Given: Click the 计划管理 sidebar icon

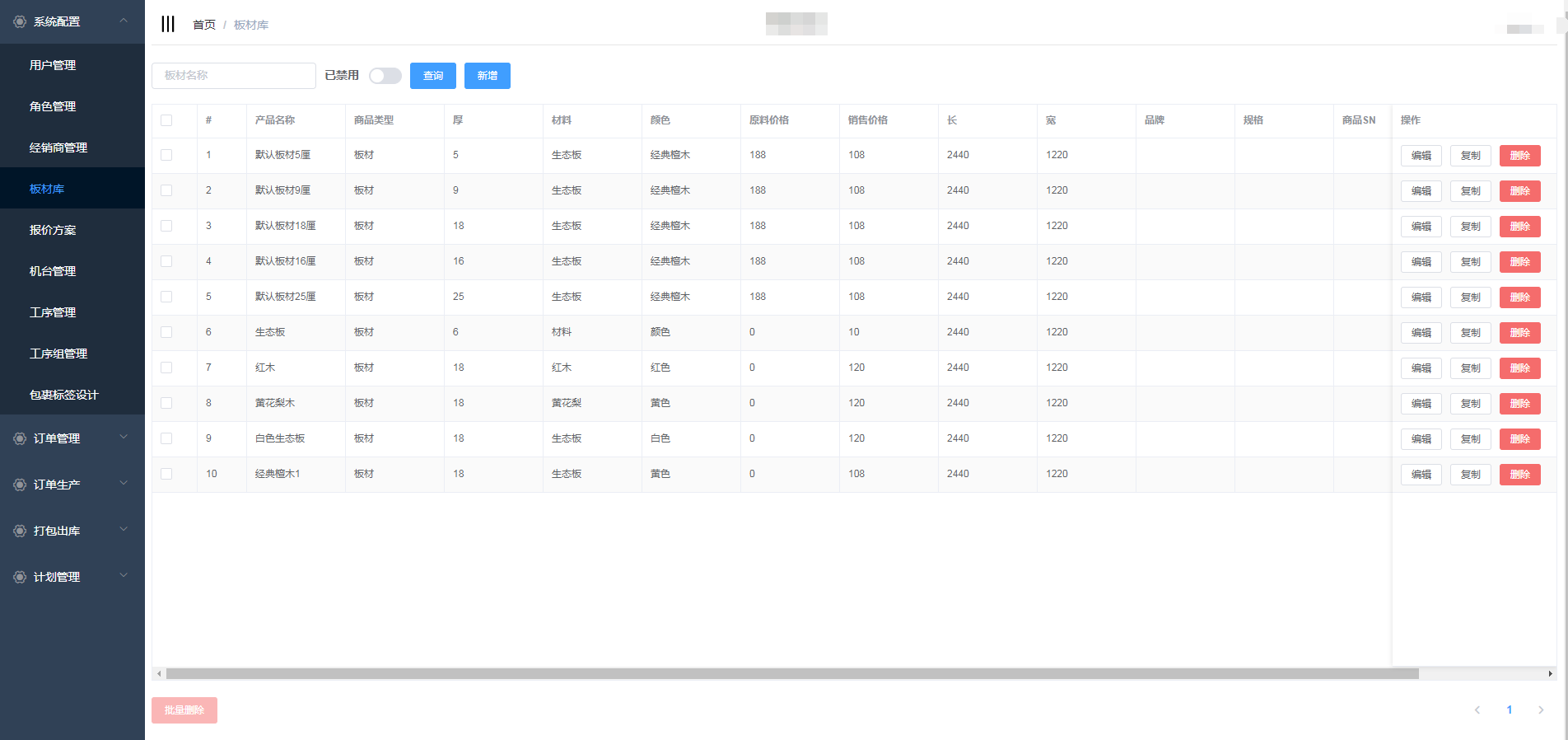Looking at the screenshot, I should click(20, 577).
